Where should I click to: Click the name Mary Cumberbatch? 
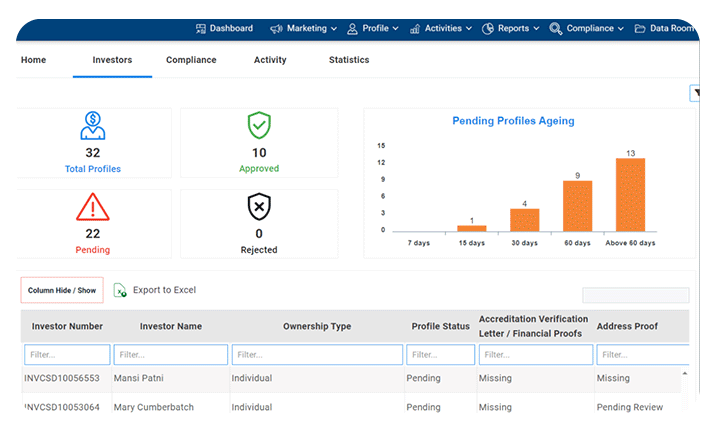(x=154, y=407)
